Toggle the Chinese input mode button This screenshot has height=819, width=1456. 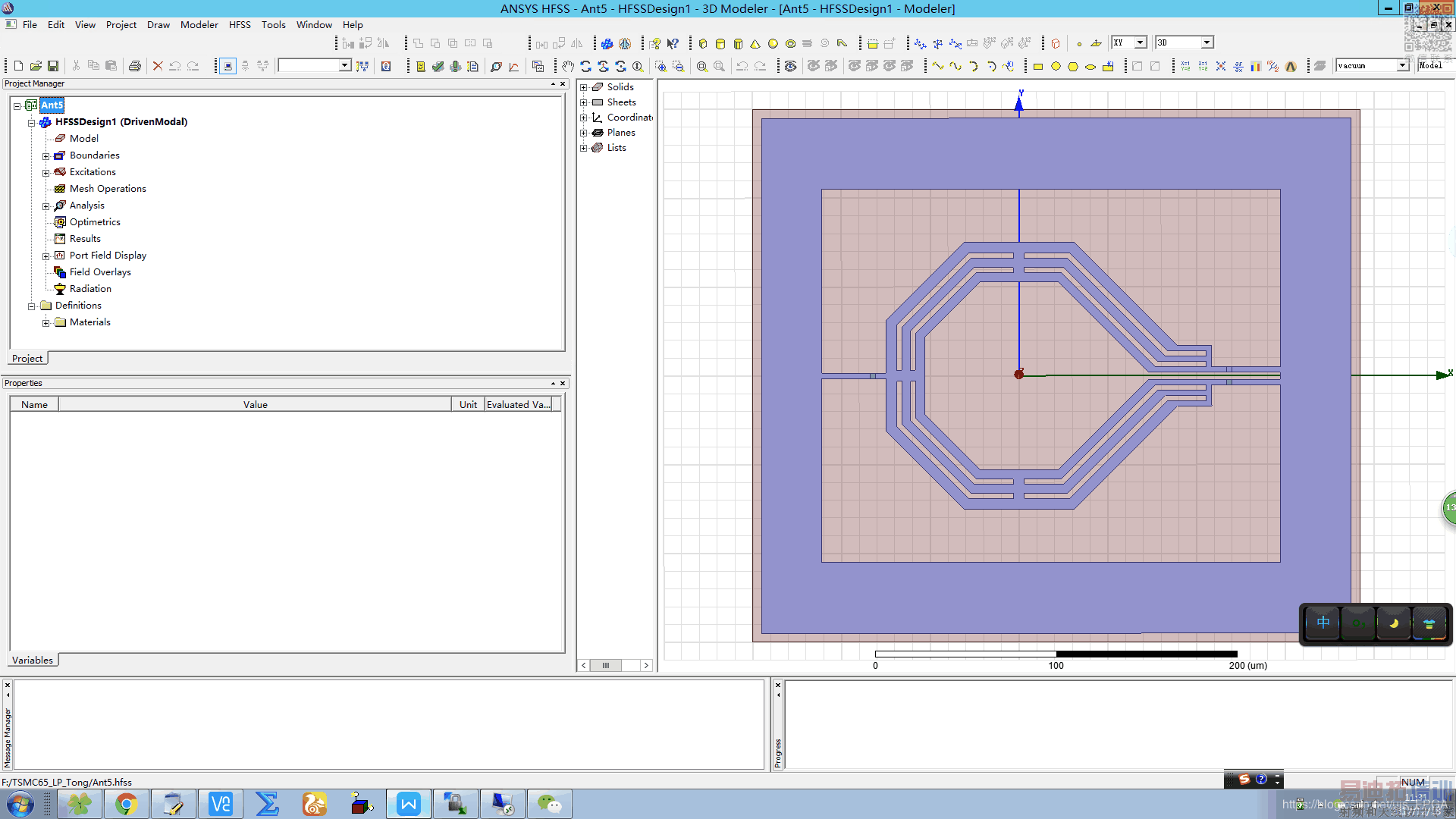click(x=1323, y=623)
